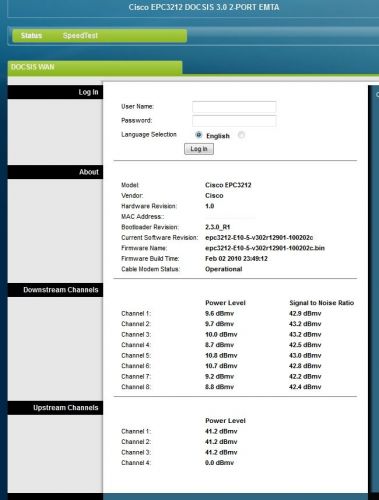Viewport: 379px width, 500px height.
Task: Click the Cable Modem Status label
Action: tap(150, 269)
